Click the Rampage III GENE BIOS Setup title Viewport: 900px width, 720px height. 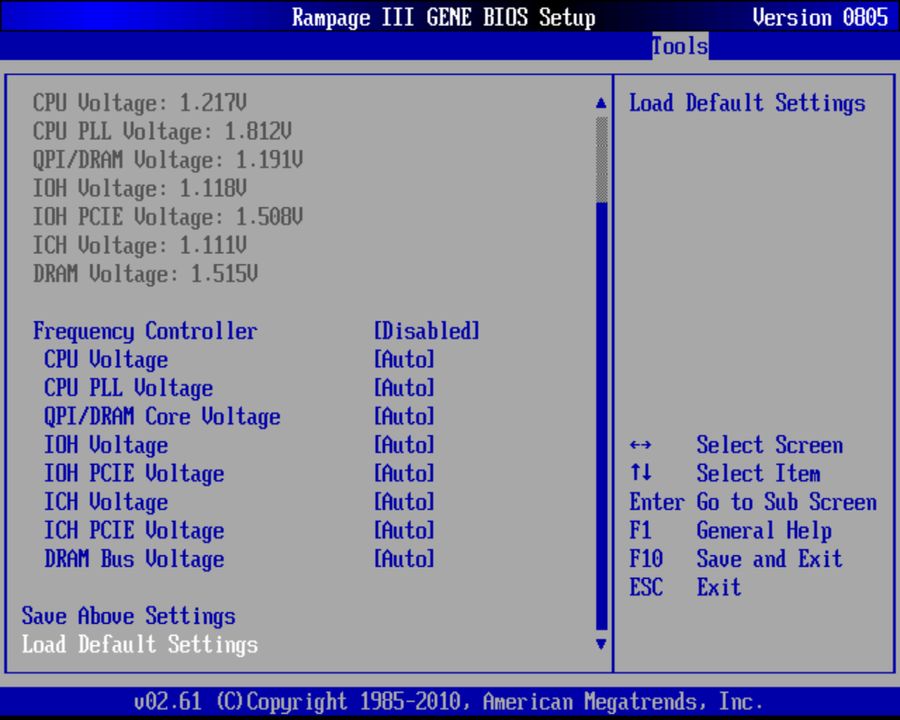(444, 17)
